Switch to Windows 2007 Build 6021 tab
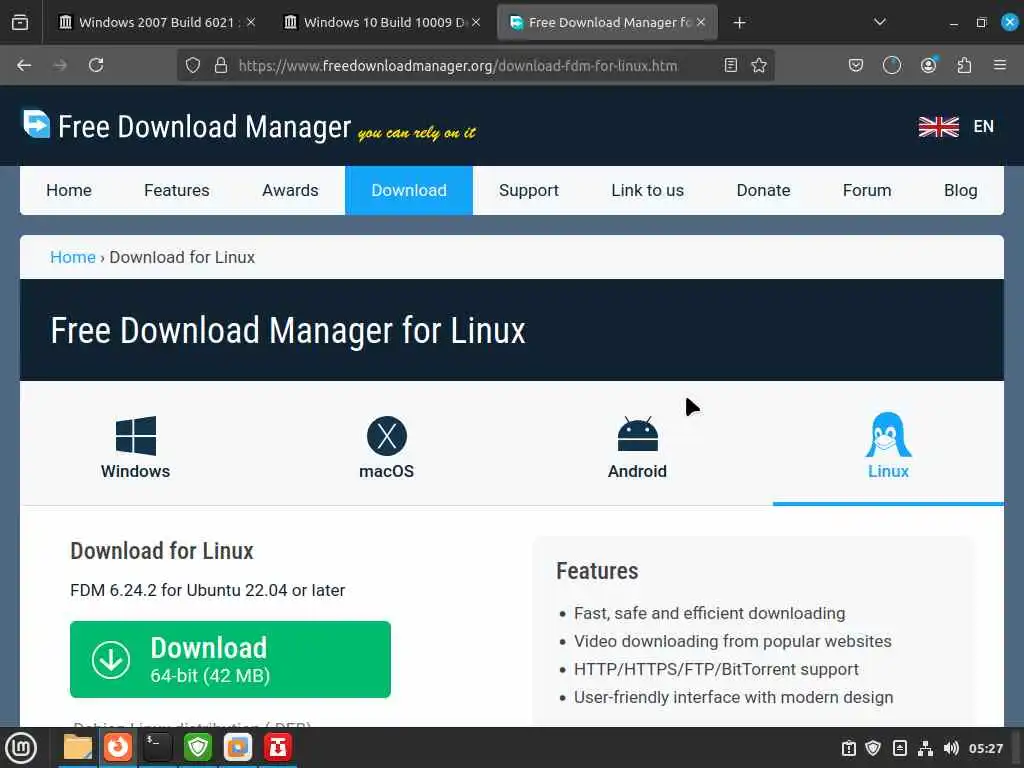Viewport: 1024px width, 768px height. tap(157, 22)
